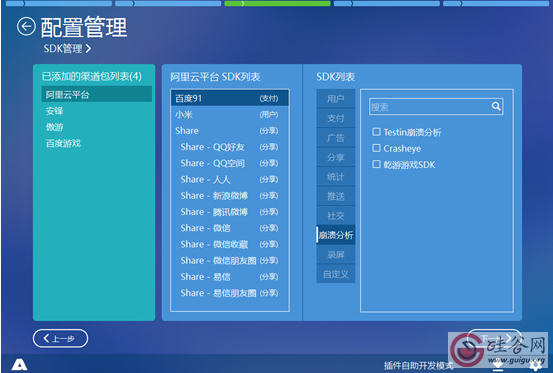Enable the Testin崩溃分析 checkbox
The width and height of the screenshot is (553, 373).
[x=376, y=132]
